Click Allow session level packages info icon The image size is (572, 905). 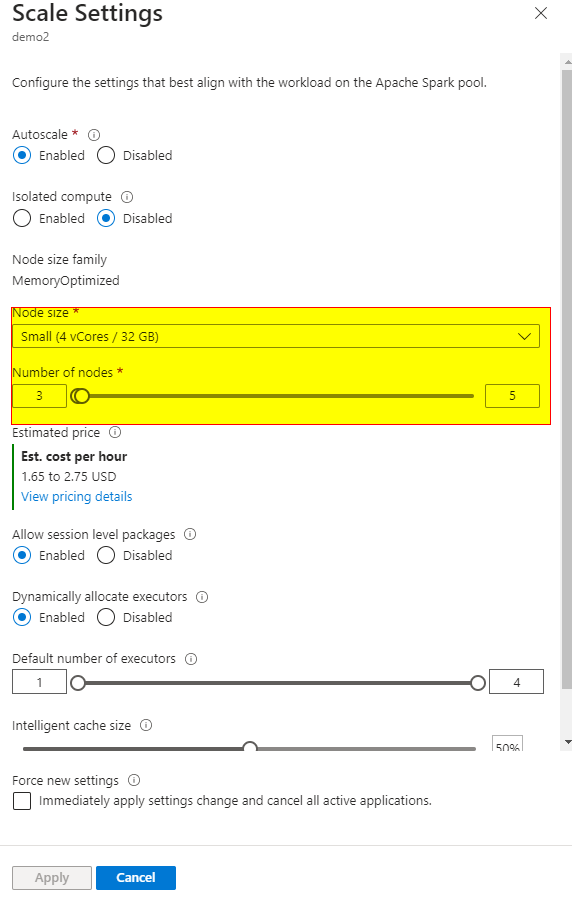(x=190, y=534)
